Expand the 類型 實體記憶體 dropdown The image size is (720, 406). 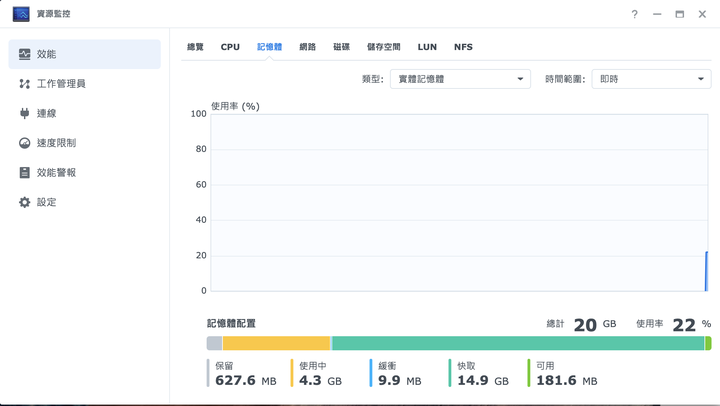pyautogui.click(x=460, y=79)
